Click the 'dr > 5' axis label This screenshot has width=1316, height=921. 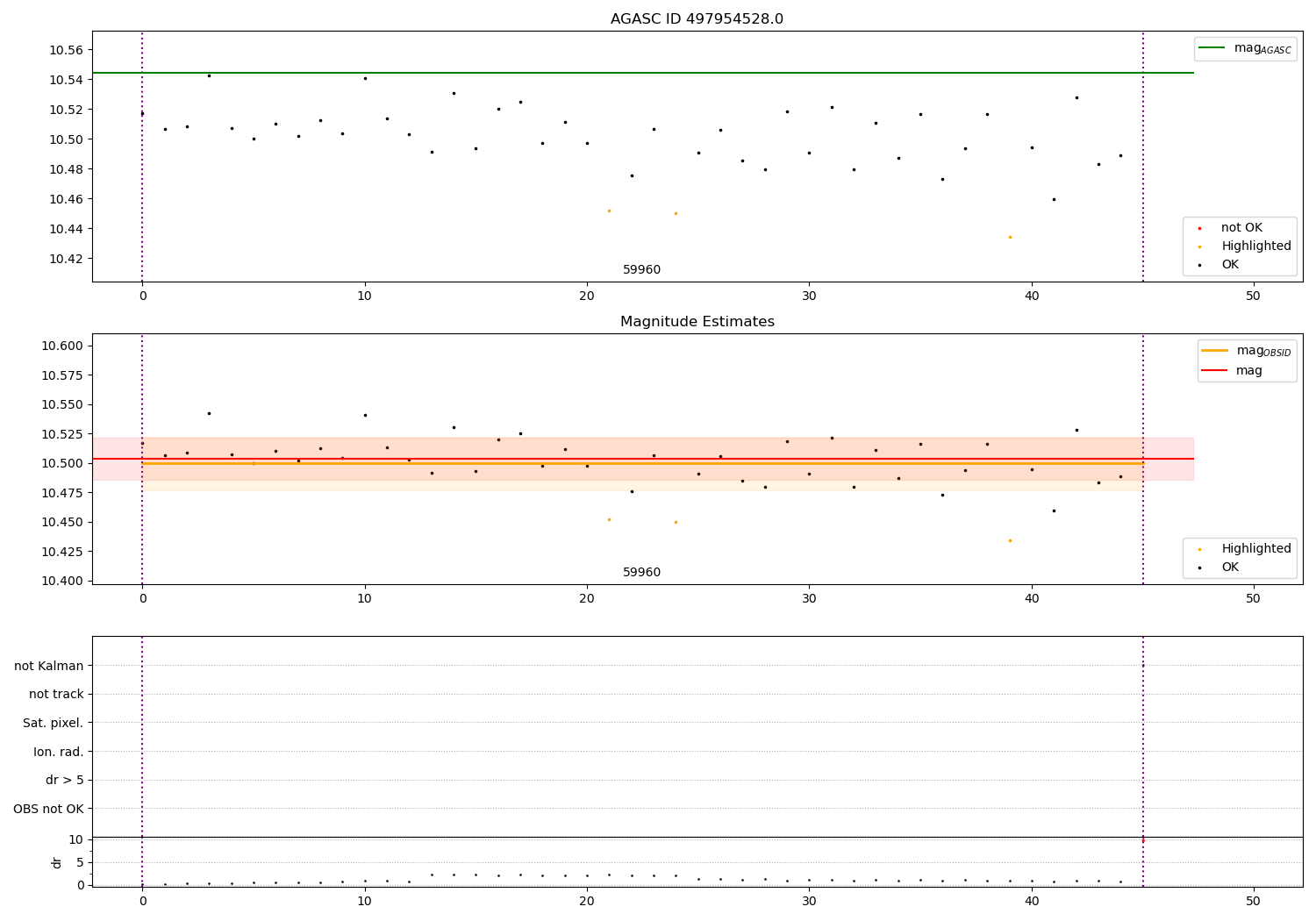tap(64, 781)
